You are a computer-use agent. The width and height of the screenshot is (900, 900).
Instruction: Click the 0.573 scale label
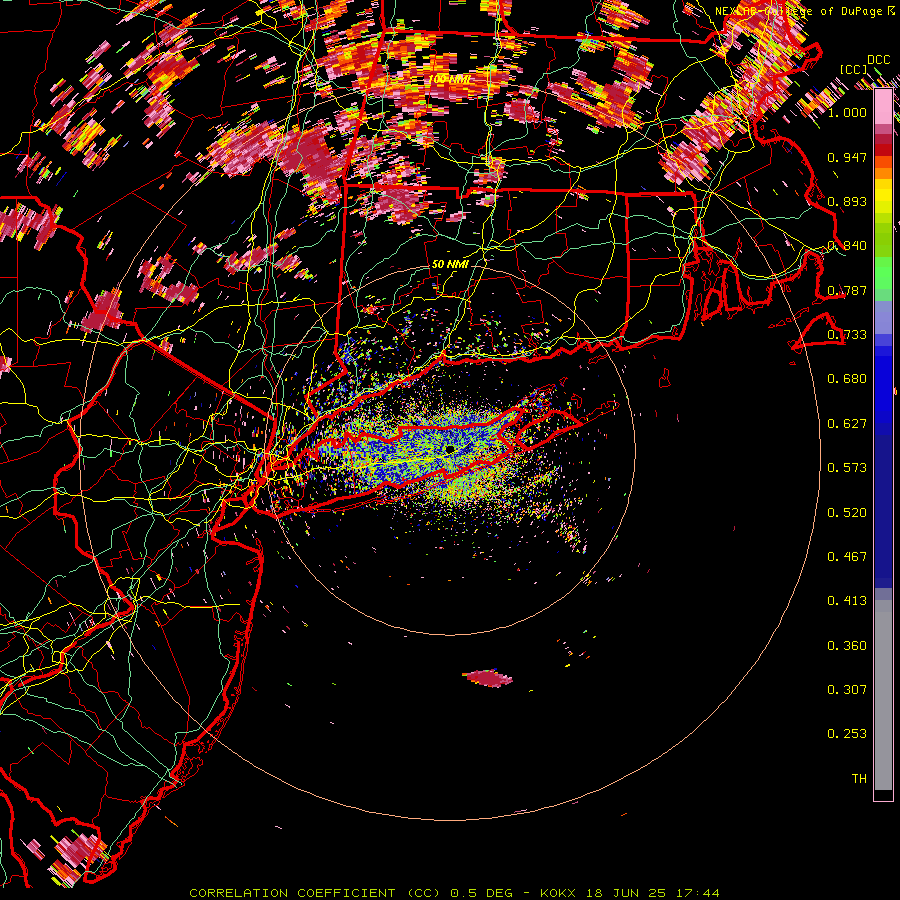[x=847, y=468]
